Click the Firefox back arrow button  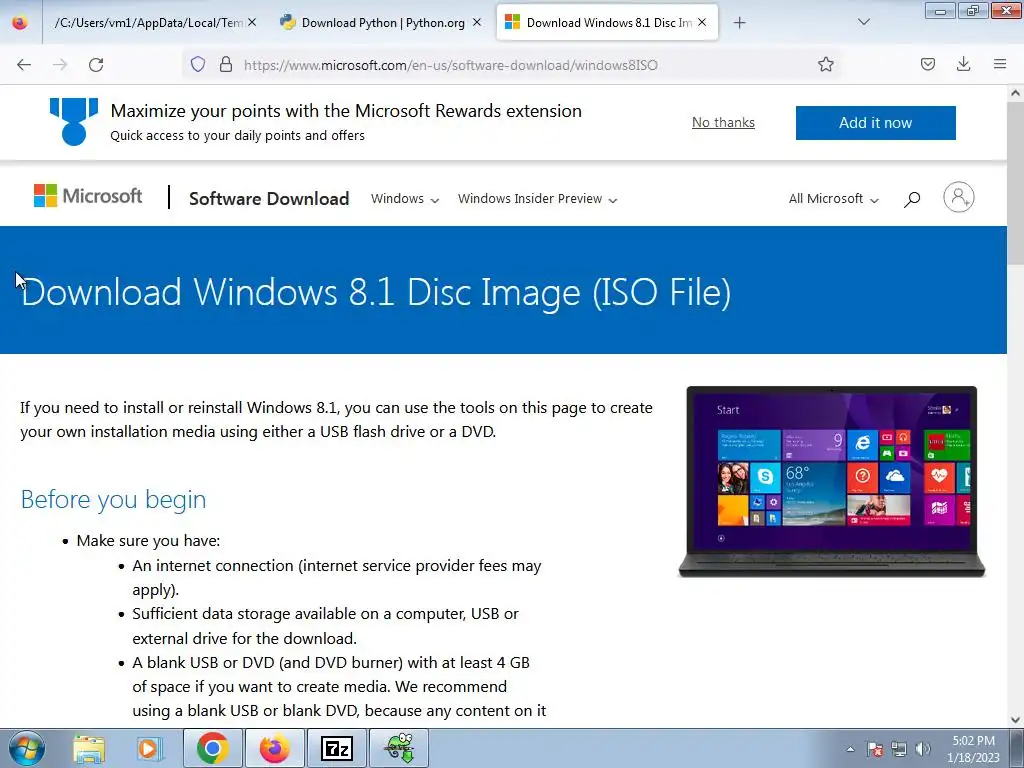(24, 65)
